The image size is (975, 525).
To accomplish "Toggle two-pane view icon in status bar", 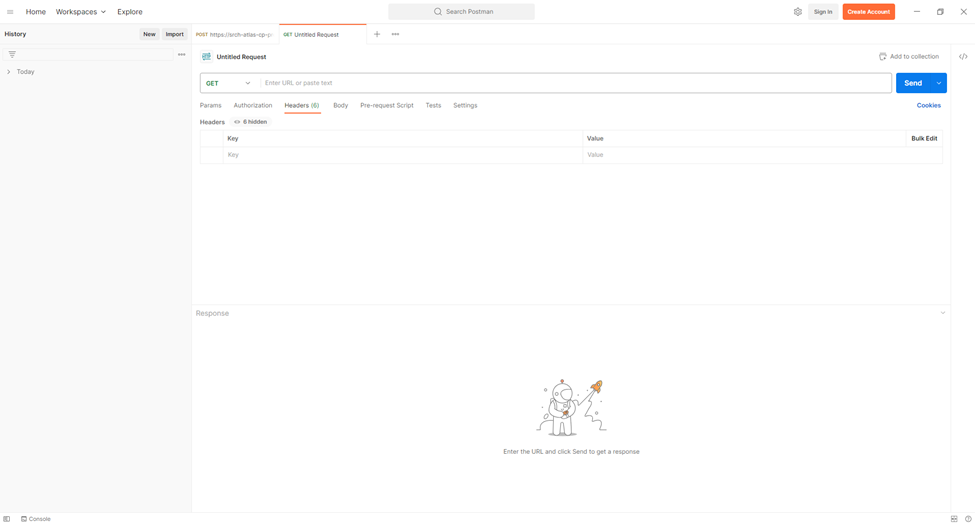I will [954, 519].
